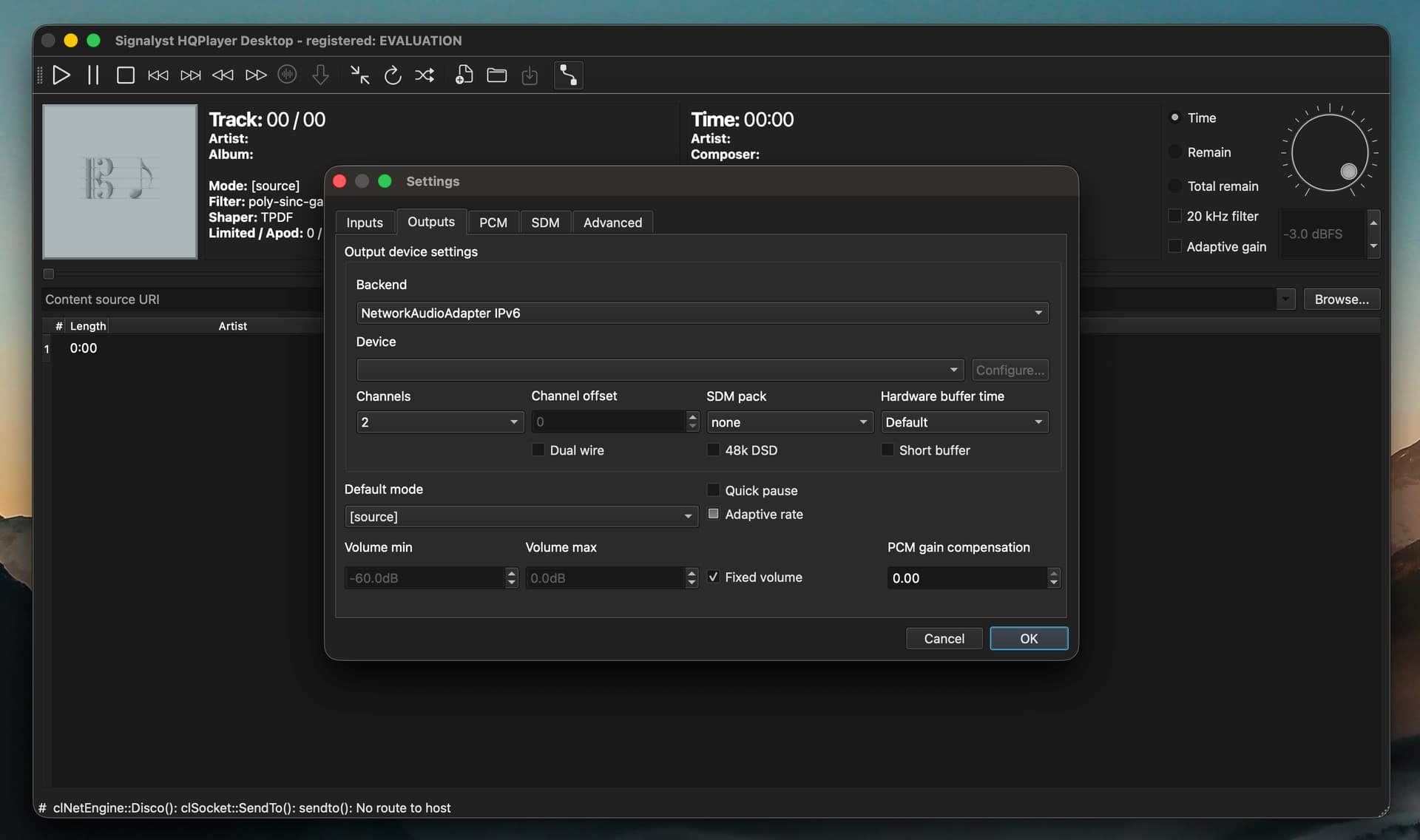Open the Default mode dropdown
Screen dimensions: 1420x840
tap(521, 516)
